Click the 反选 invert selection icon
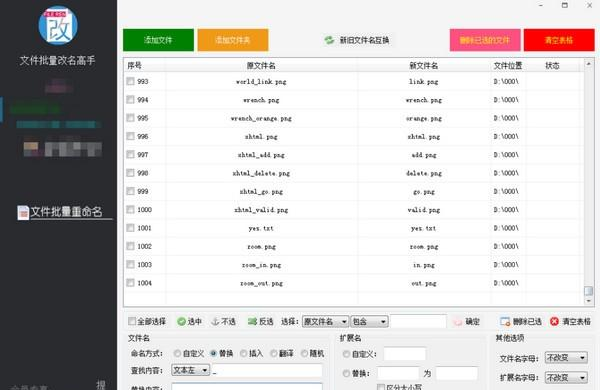 pos(252,321)
